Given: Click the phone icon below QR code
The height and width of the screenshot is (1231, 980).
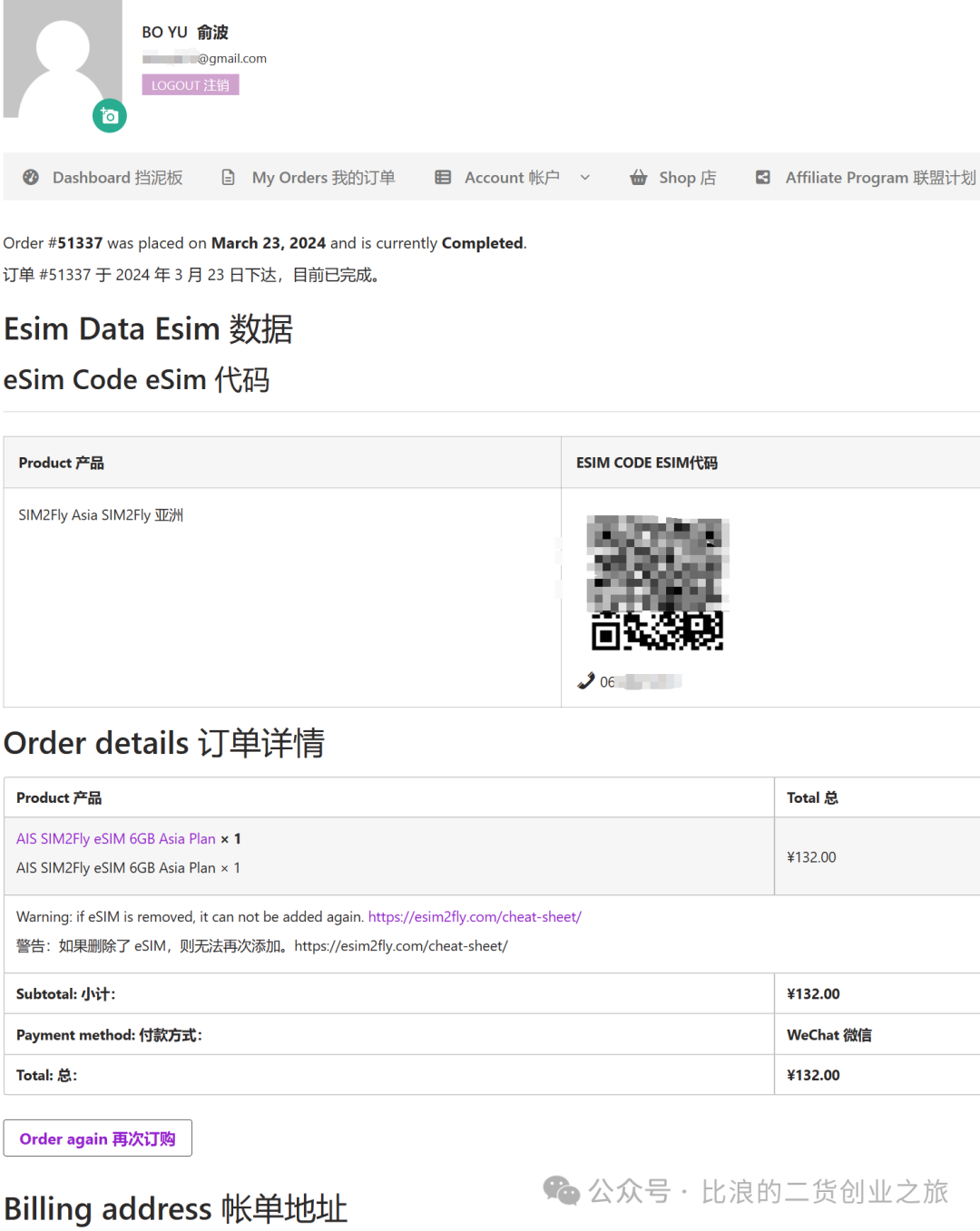Looking at the screenshot, I should pos(586,681).
